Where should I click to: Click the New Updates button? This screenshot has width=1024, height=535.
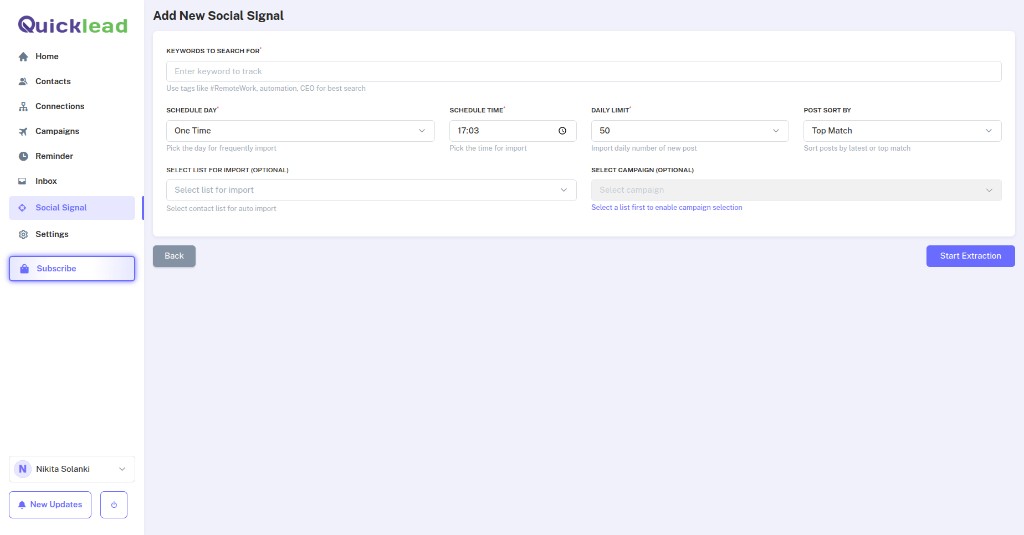click(x=50, y=505)
